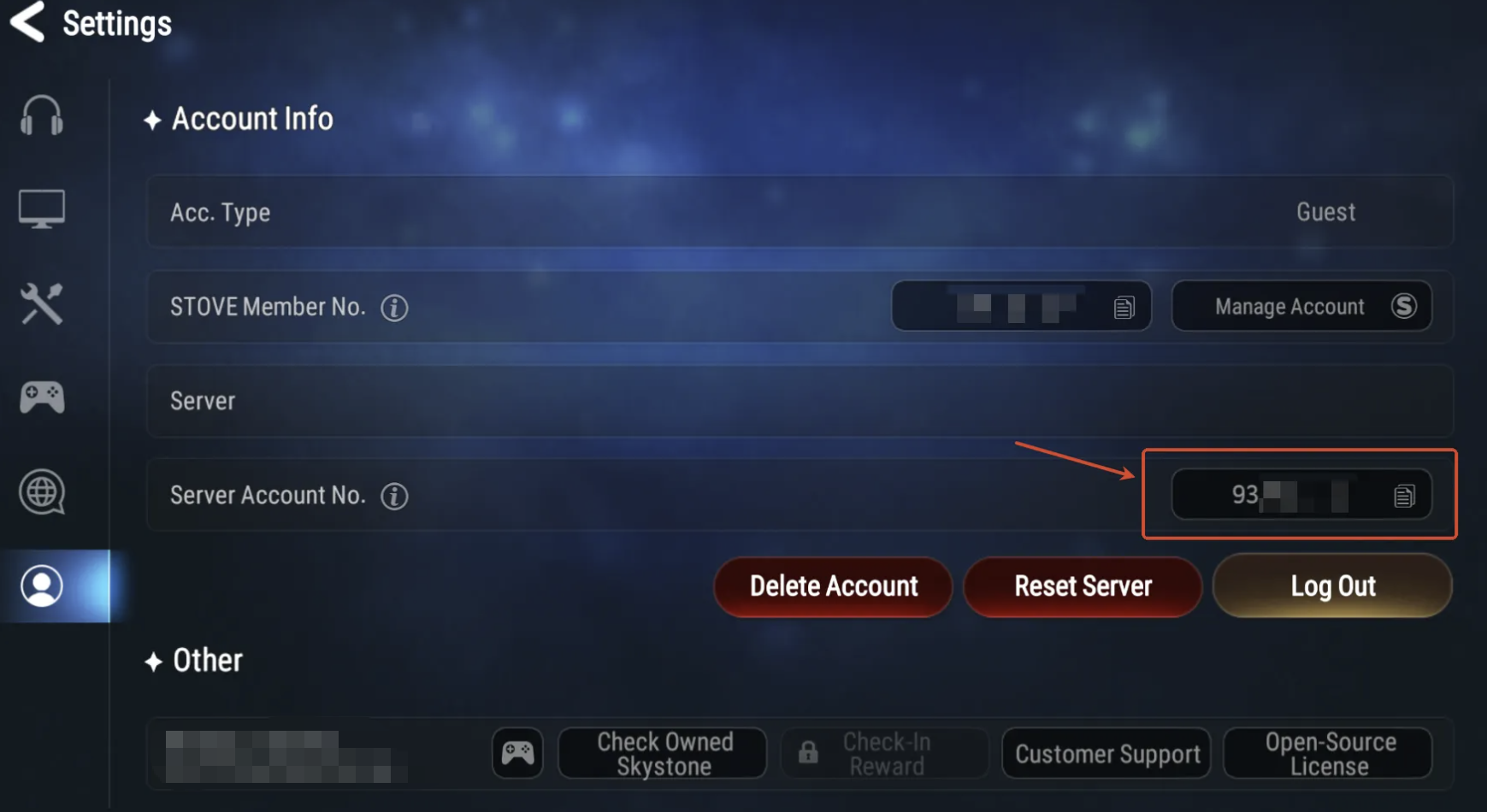Go back using the Settings arrow
Screen dimensions: 1487x812
[x=27, y=22]
